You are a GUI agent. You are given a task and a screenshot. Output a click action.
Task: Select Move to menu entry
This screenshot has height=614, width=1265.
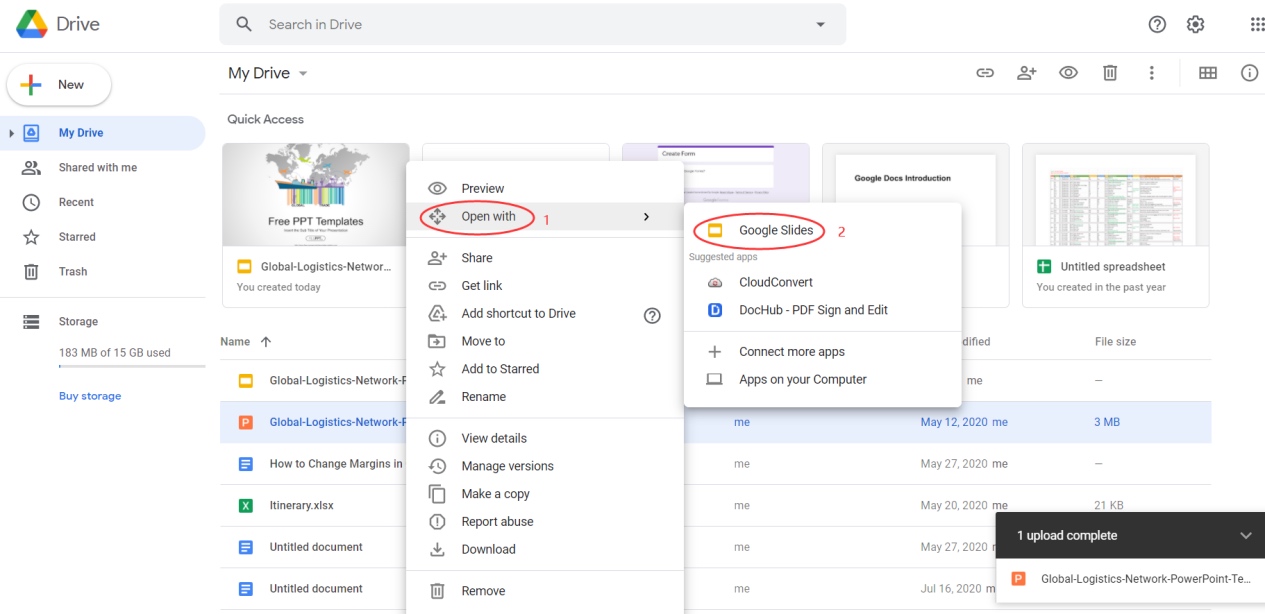[x=545, y=342]
